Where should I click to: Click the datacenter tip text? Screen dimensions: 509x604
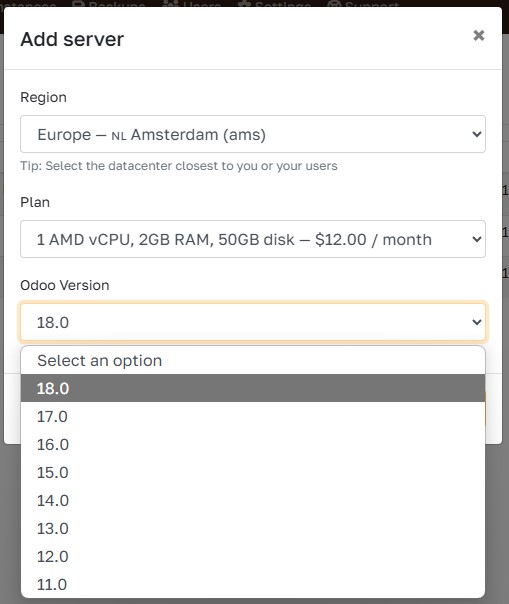tap(179, 166)
